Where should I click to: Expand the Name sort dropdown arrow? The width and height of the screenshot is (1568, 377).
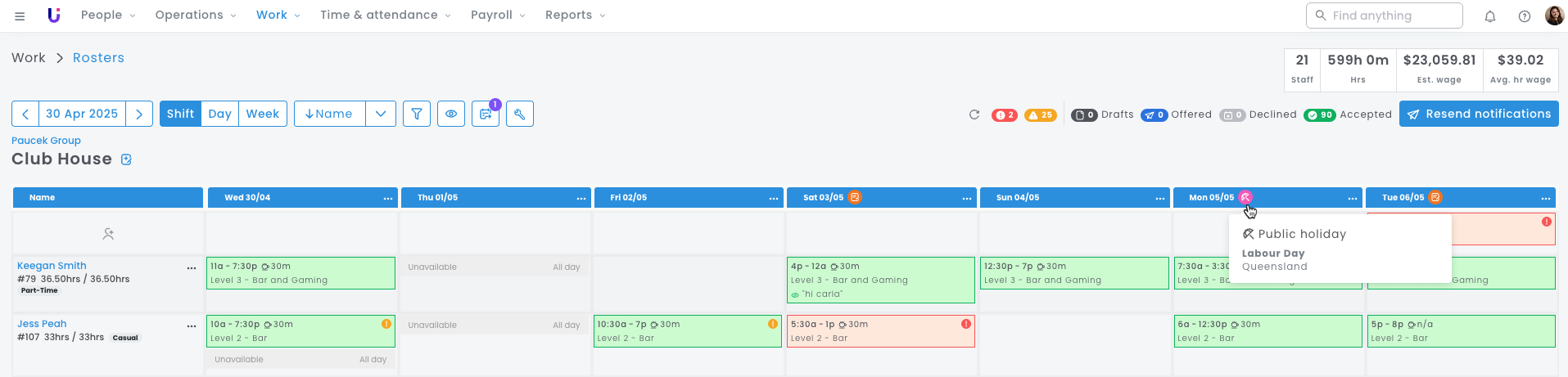[381, 114]
